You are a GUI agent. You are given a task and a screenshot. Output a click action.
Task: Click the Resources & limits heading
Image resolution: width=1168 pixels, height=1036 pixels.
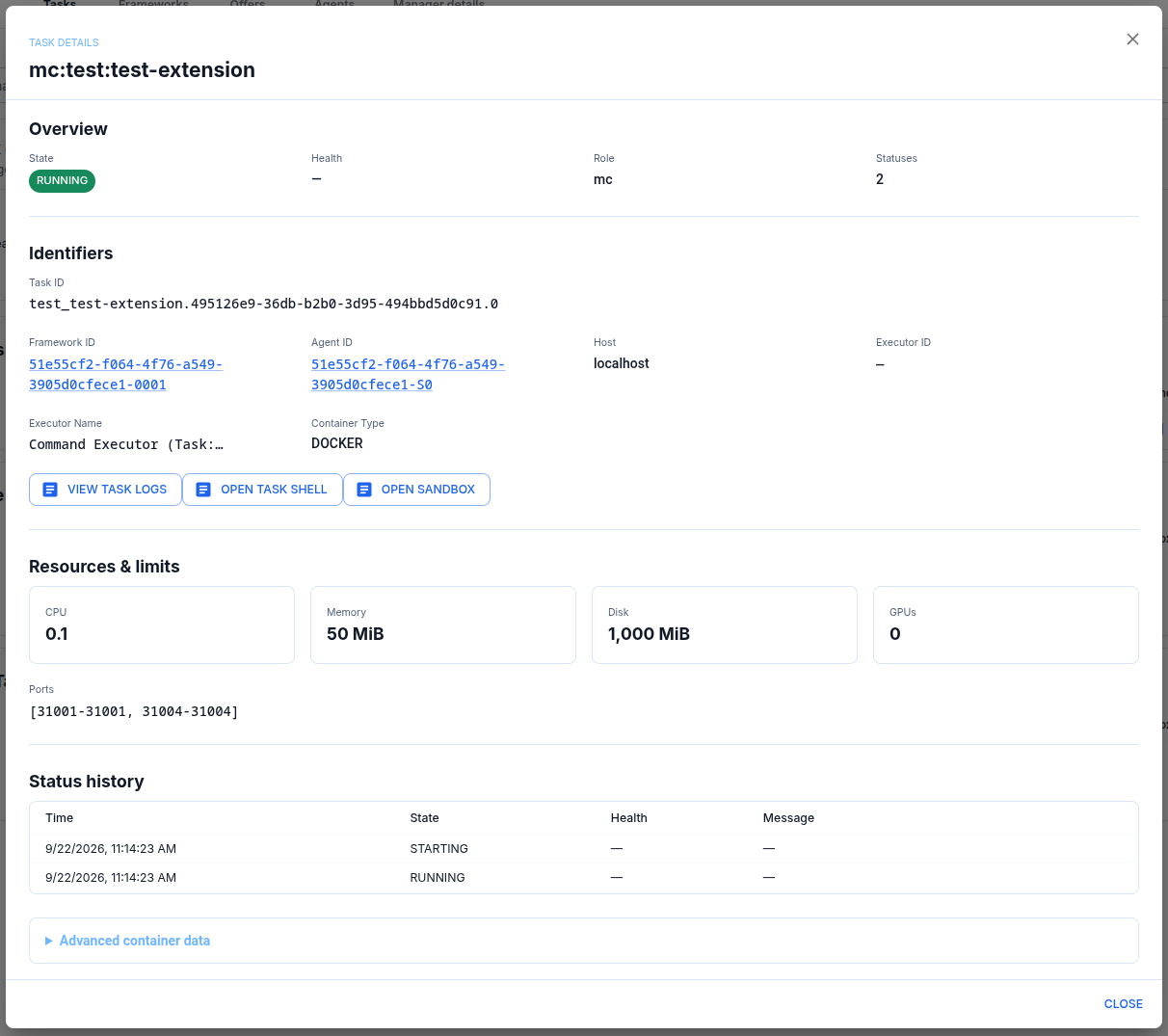point(104,567)
